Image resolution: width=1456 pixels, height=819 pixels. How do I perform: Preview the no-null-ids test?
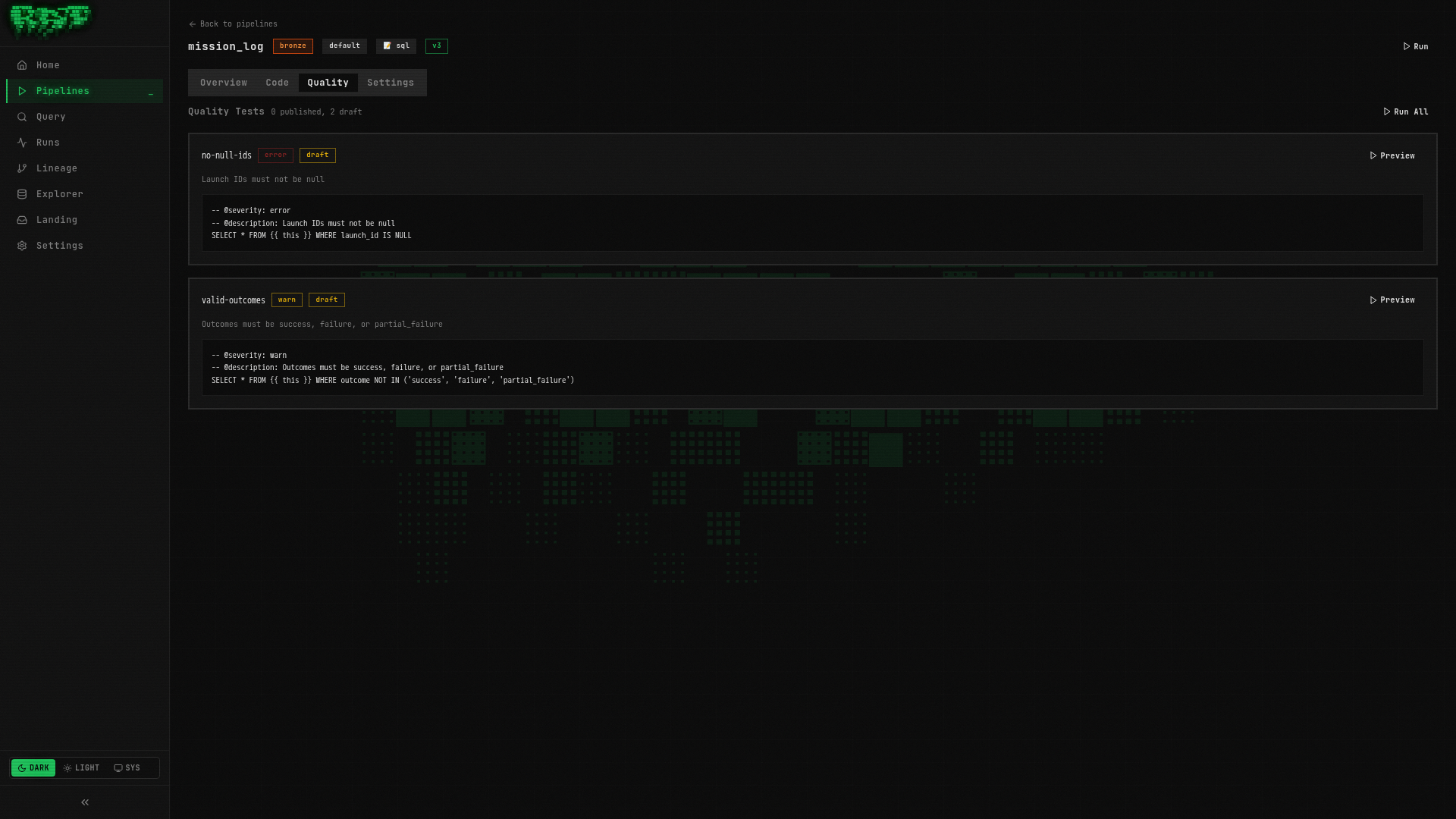(x=1392, y=155)
